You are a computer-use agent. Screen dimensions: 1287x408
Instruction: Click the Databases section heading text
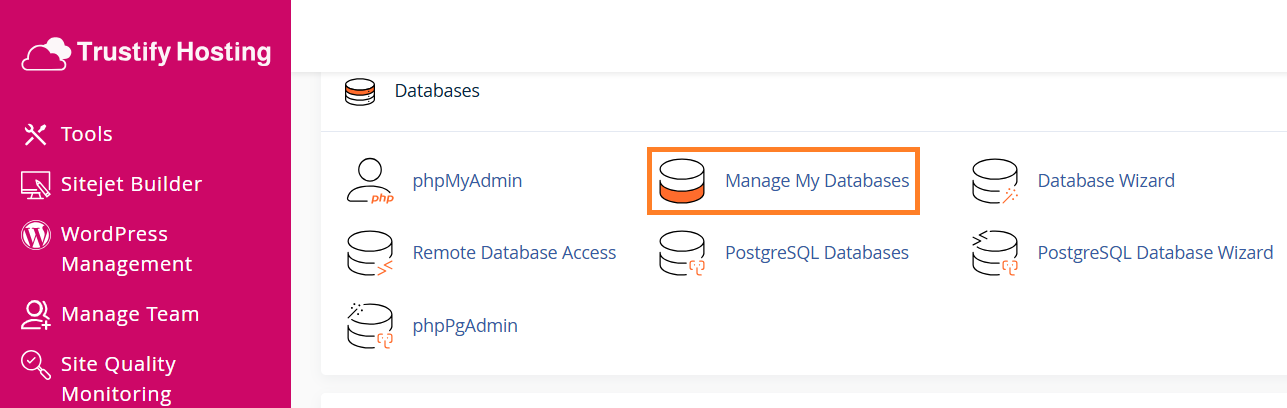click(437, 91)
